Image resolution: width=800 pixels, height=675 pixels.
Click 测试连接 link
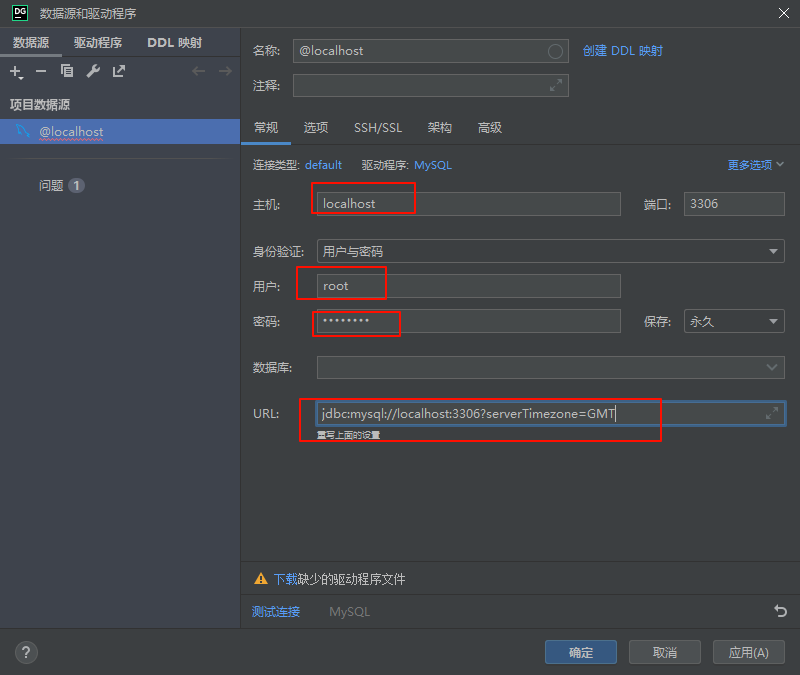(x=276, y=611)
